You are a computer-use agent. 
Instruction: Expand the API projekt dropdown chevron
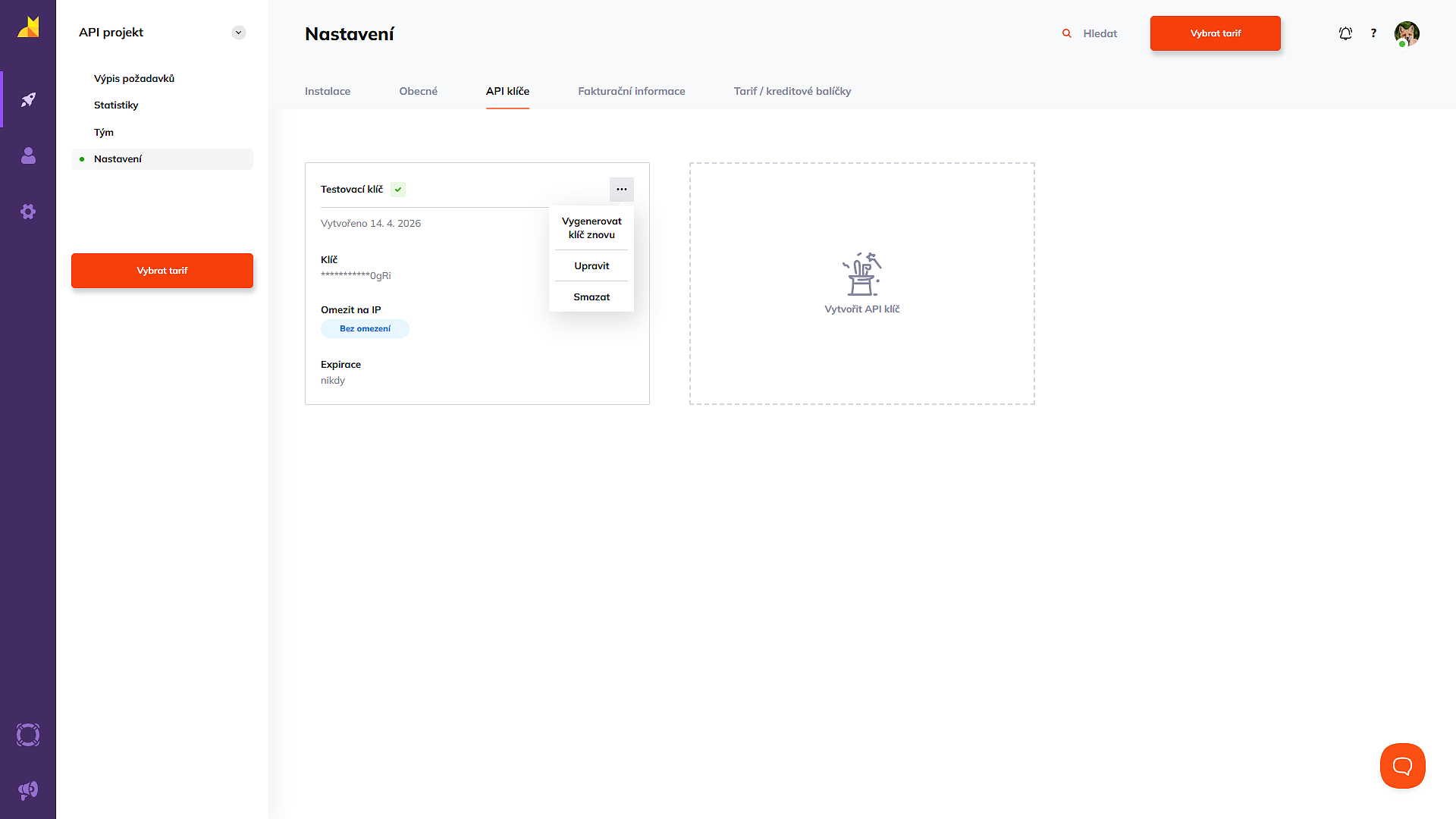[x=238, y=33]
